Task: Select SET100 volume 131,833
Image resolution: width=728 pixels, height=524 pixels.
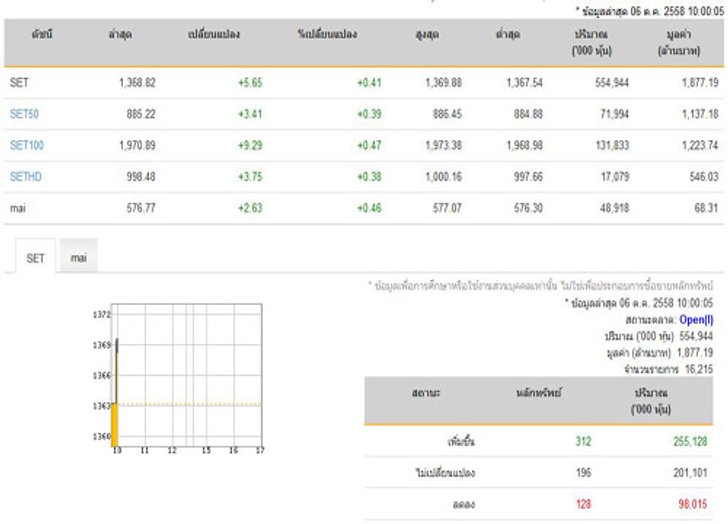Action: point(612,145)
